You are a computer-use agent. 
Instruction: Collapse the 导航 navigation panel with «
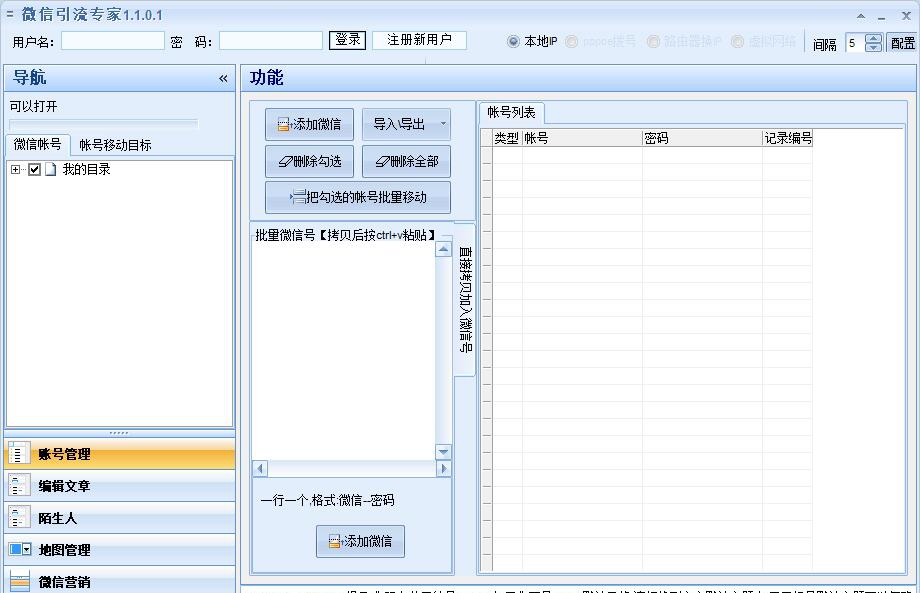[223, 77]
